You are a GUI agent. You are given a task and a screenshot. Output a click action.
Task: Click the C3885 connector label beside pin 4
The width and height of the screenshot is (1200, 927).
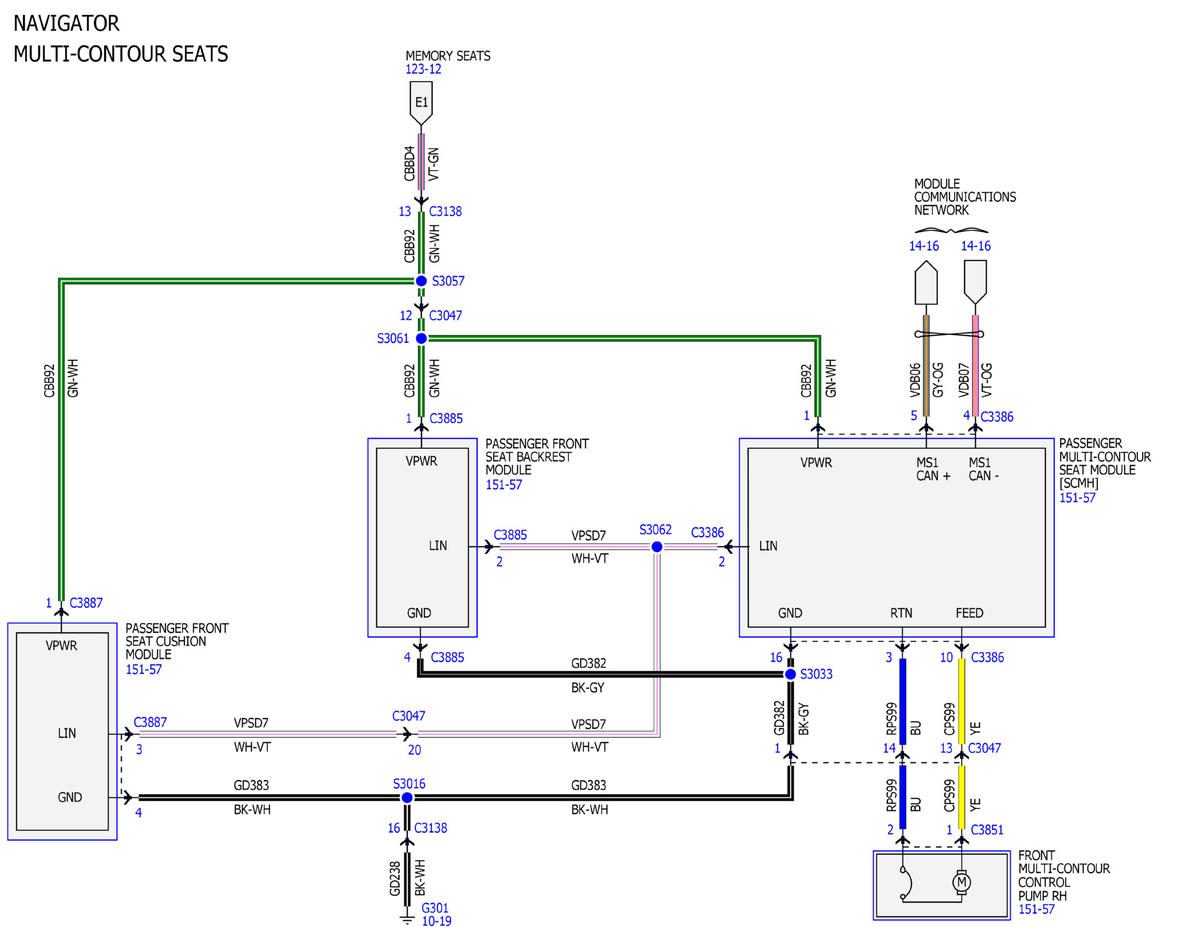tap(447, 657)
